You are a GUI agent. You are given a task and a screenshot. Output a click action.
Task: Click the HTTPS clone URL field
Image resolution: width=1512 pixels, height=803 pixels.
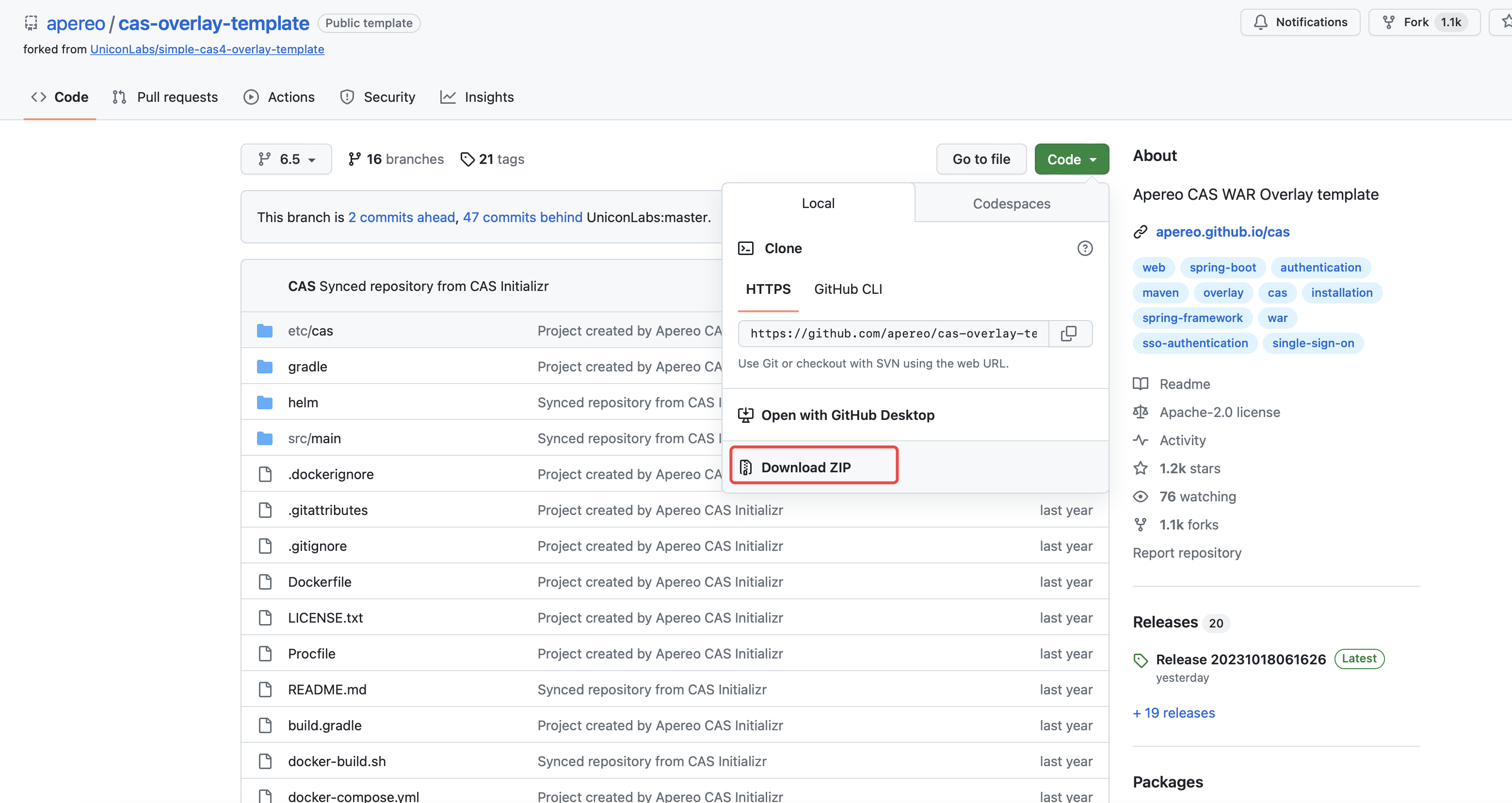pyautogui.click(x=893, y=334)
